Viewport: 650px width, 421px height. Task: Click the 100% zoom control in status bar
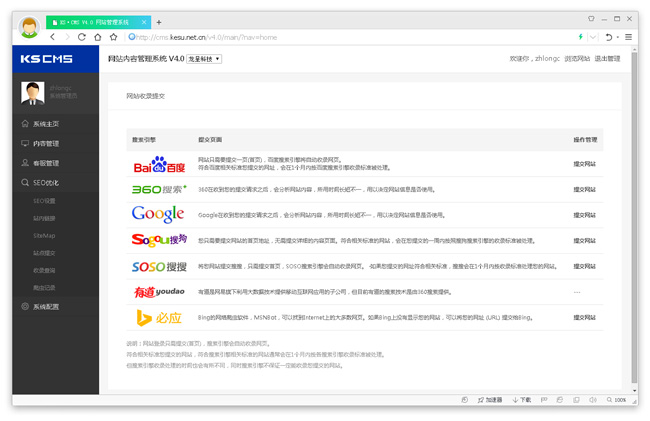[616, 400]
